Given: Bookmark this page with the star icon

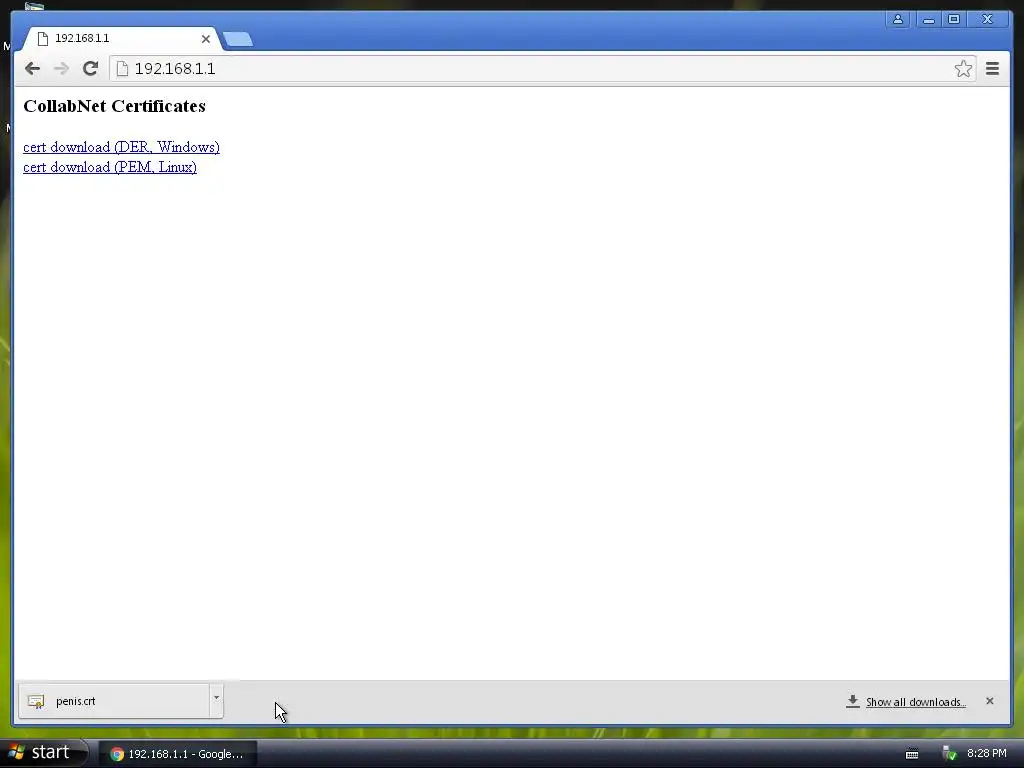Looking at the screenshot, I should pos(963,69).
